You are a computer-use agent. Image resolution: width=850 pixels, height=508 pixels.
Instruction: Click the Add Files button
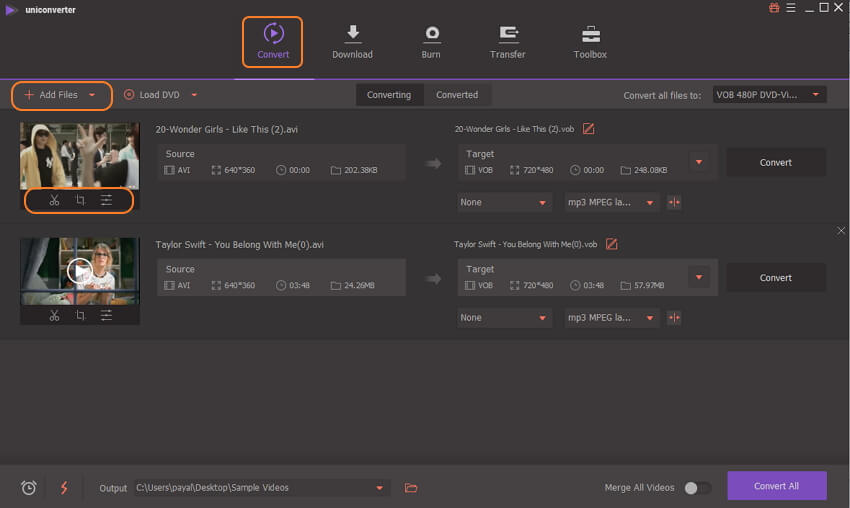pos(52,95)
